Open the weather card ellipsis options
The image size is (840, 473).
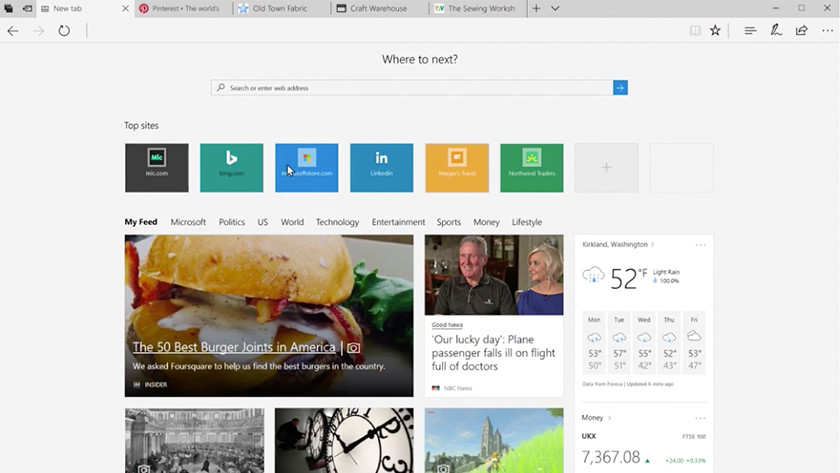click(700, 244)
